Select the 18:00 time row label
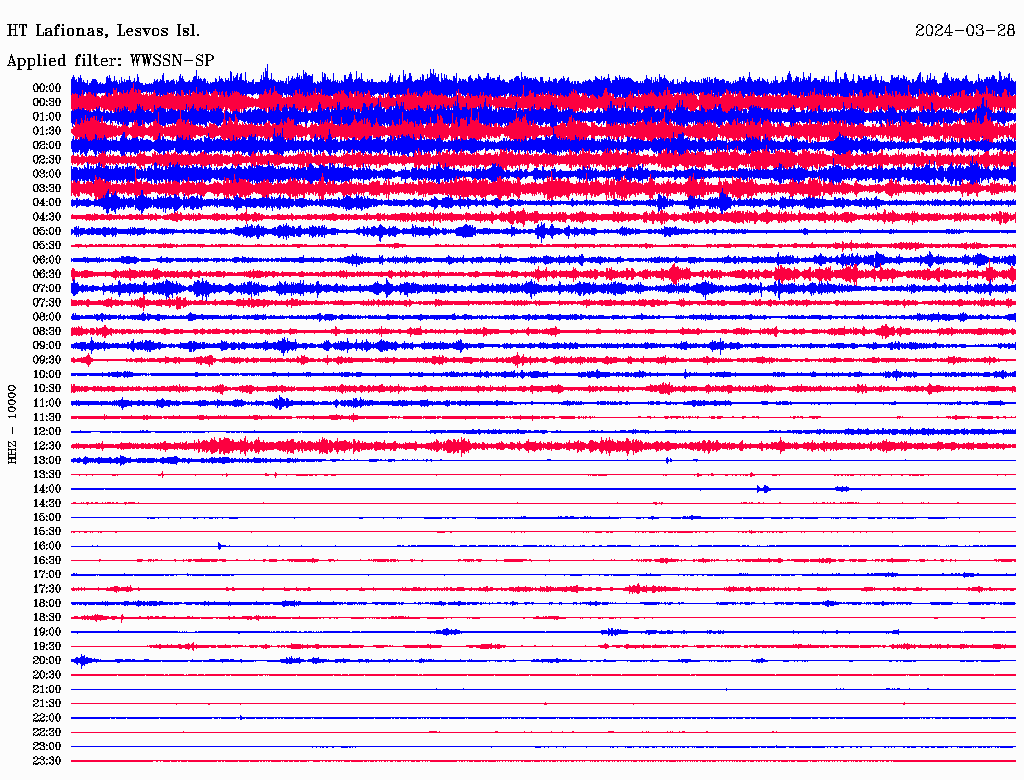The width and height of the screenshot is (1024, 780). tap(47, 604)
